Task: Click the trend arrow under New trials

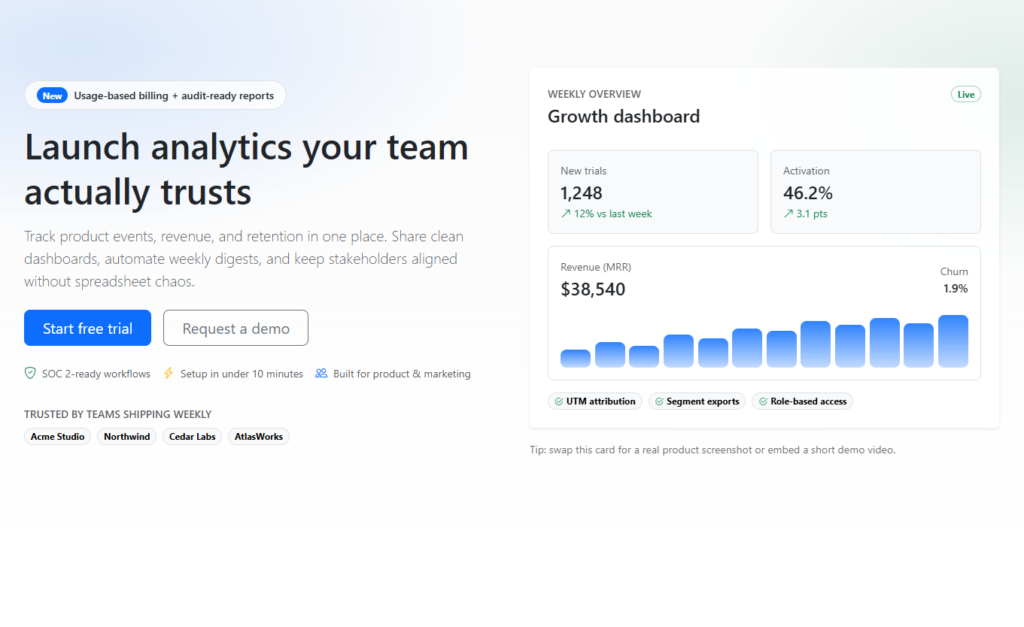Action: tap(565, 214)
